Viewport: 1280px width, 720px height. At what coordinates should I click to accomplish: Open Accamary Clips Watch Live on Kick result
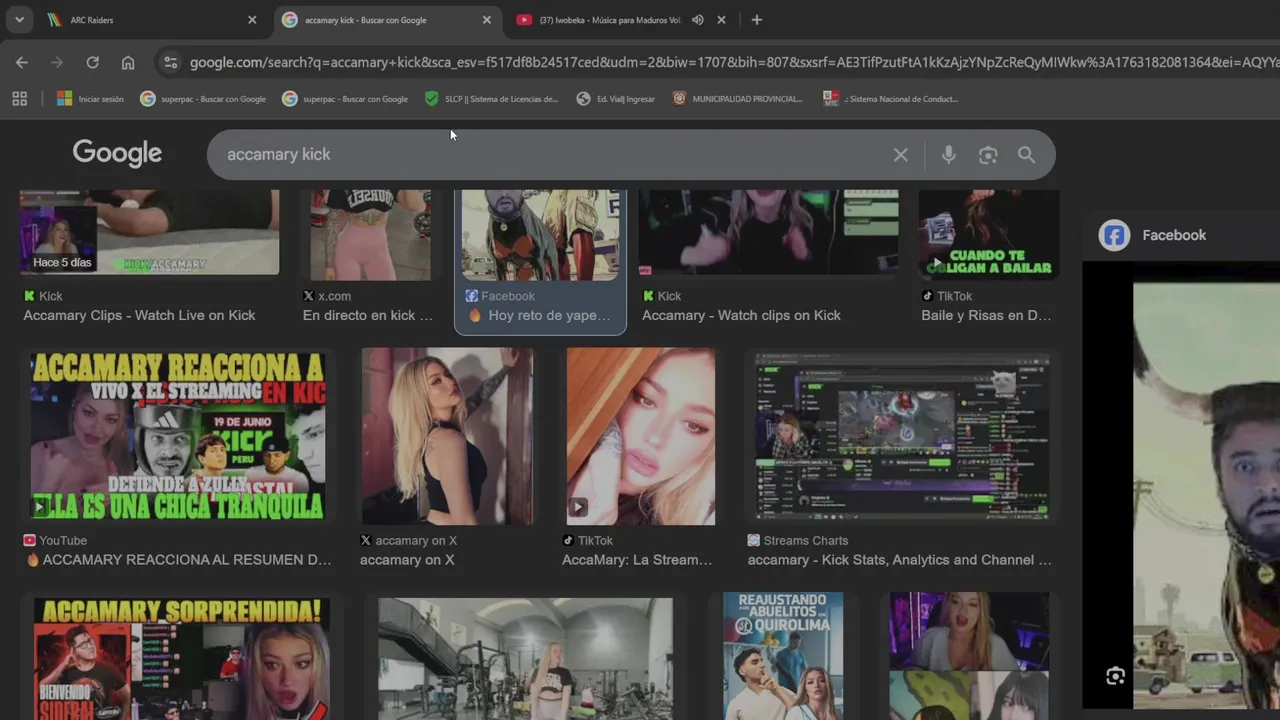point(139,315)
